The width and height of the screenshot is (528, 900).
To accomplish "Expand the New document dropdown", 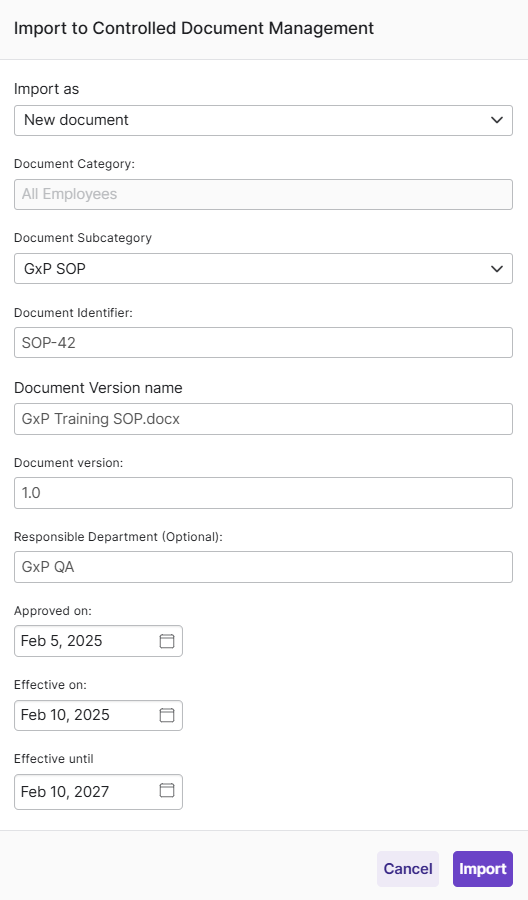I will pyautogui.click(x=263, y=121).
